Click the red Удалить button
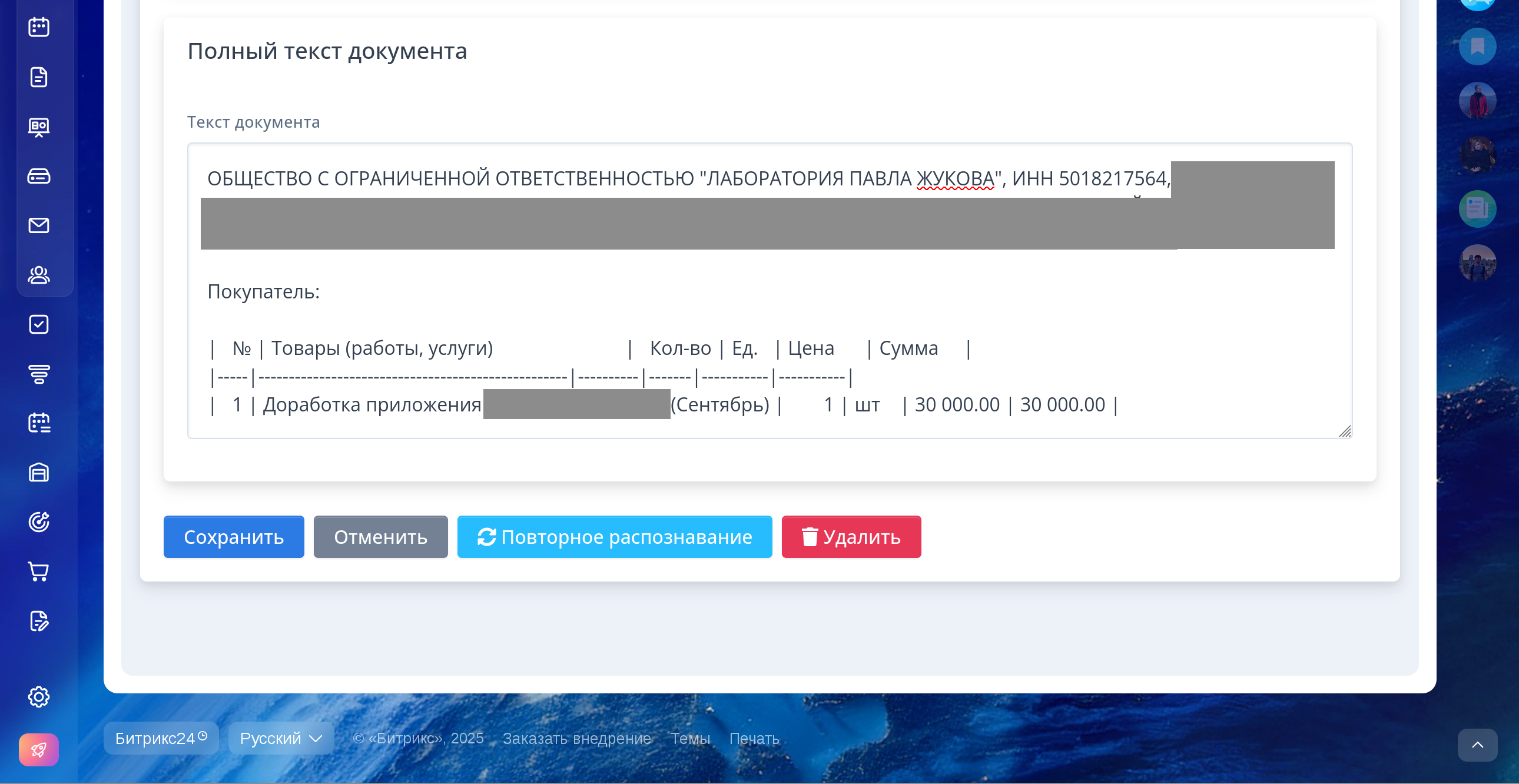The width and height of the screenshot is (1519, 784). point(851,536)
